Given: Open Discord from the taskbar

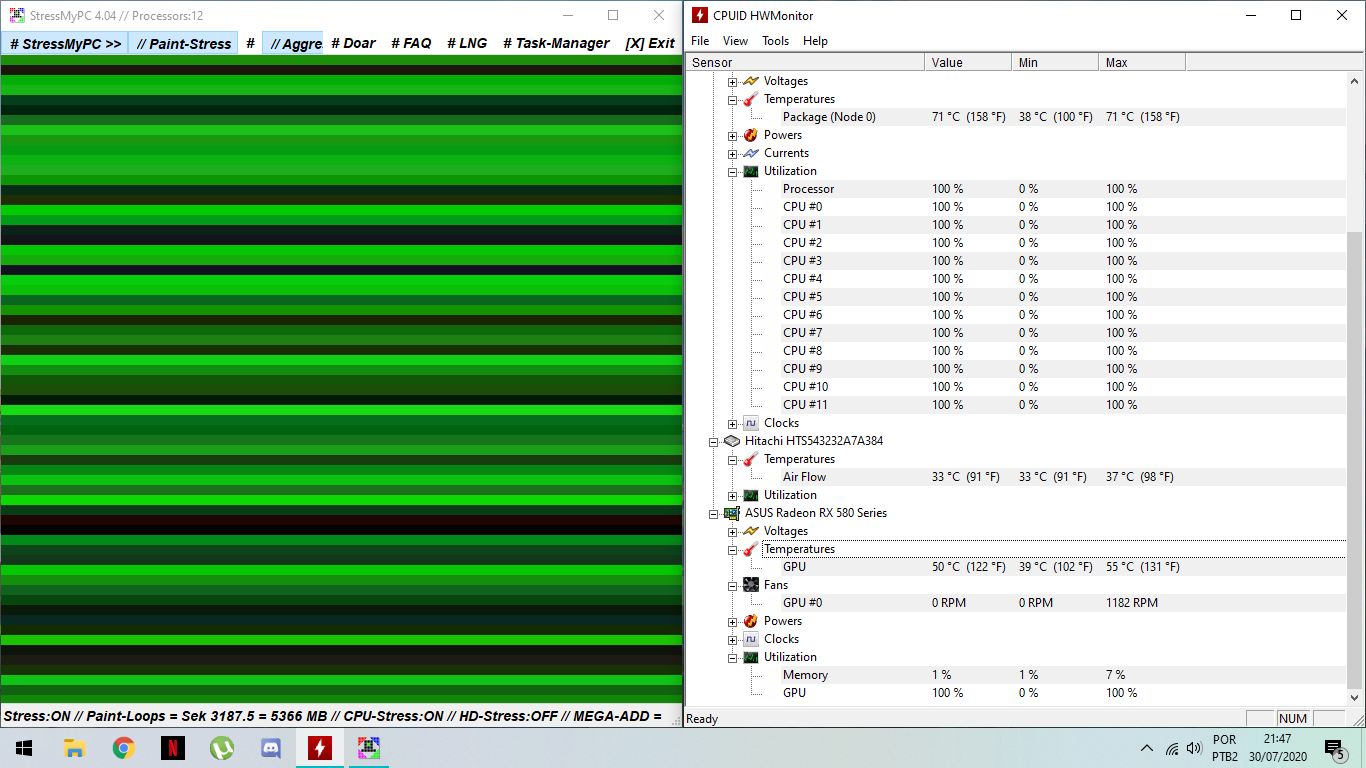Looking at the screenshot, I should [x=270, y=748].
